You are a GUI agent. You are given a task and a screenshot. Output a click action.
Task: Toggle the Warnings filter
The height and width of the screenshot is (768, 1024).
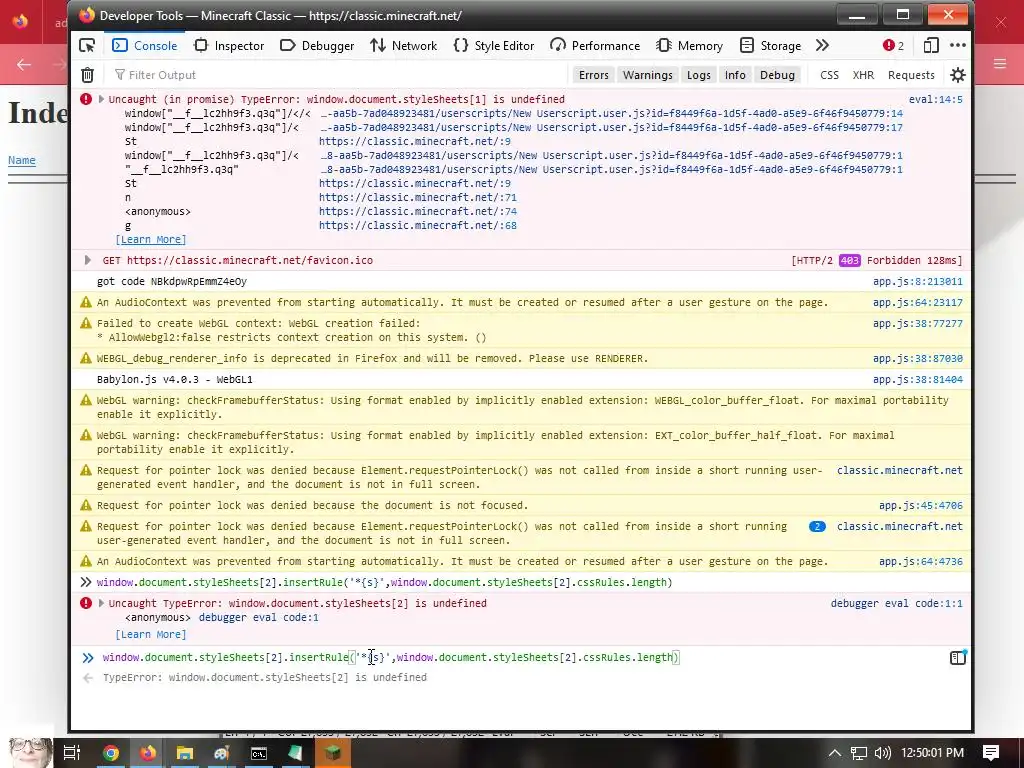click(x=647, y=75)
